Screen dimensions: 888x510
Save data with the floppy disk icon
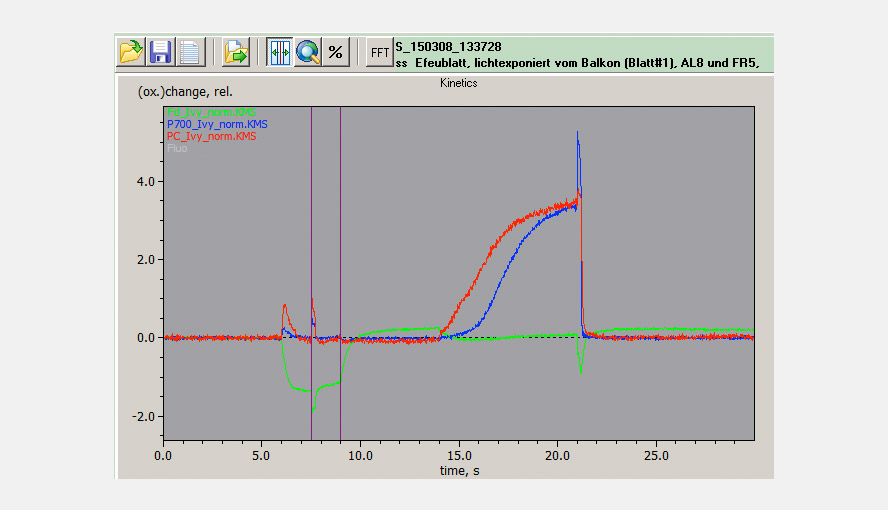click(x=160, y=52)
